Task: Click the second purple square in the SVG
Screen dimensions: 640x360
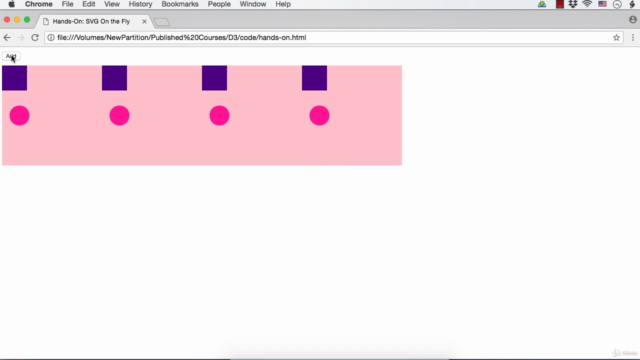Action: coord(114,78)
